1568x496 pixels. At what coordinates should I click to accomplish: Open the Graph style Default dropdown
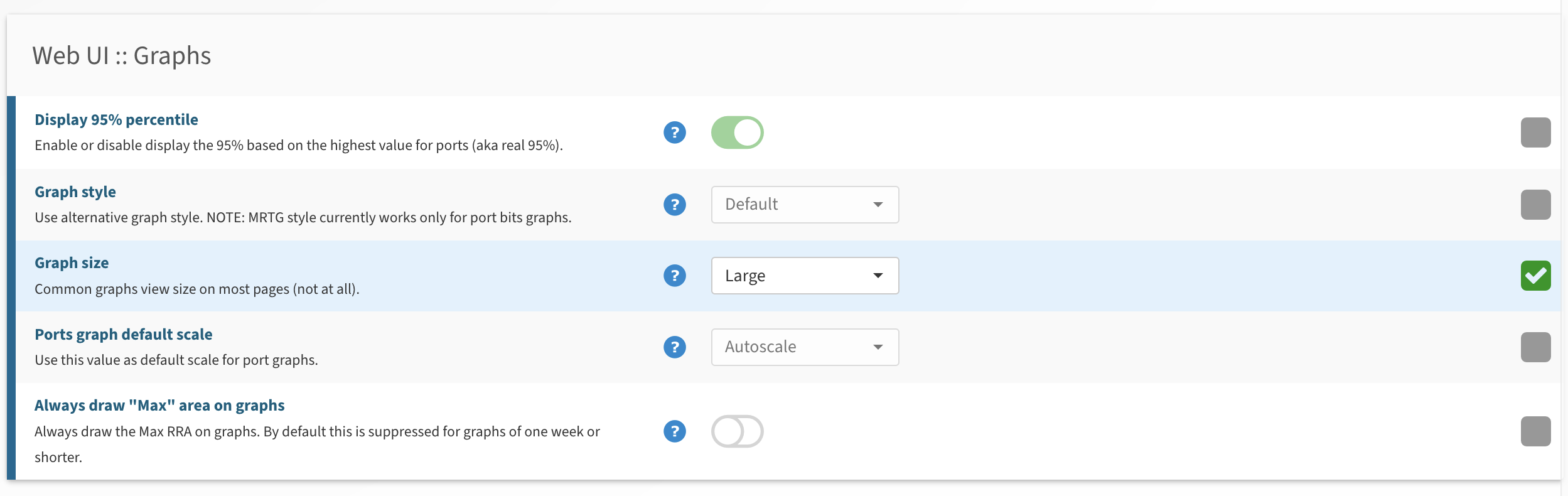coord(805,205)
